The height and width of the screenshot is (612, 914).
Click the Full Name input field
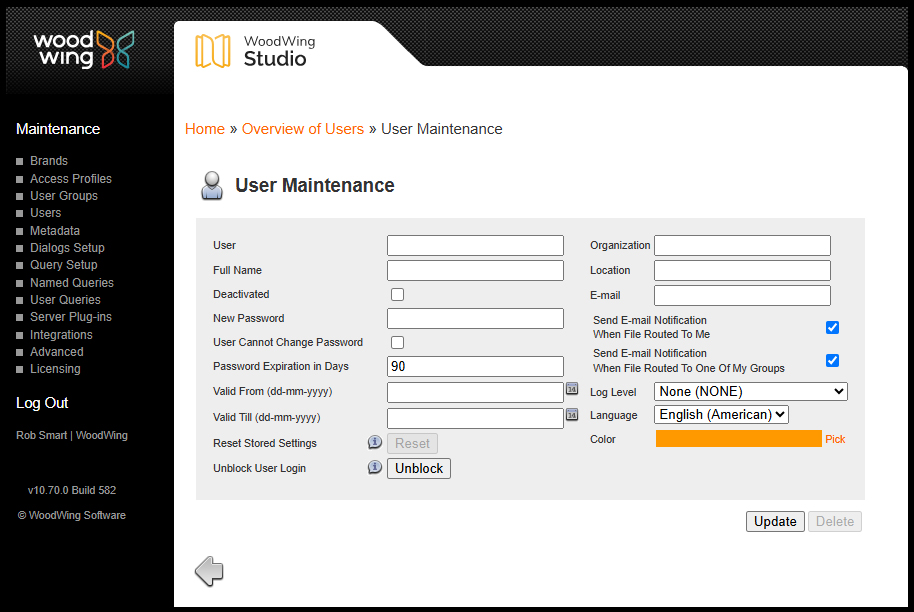pyautogui.click(x=475, y=270)
